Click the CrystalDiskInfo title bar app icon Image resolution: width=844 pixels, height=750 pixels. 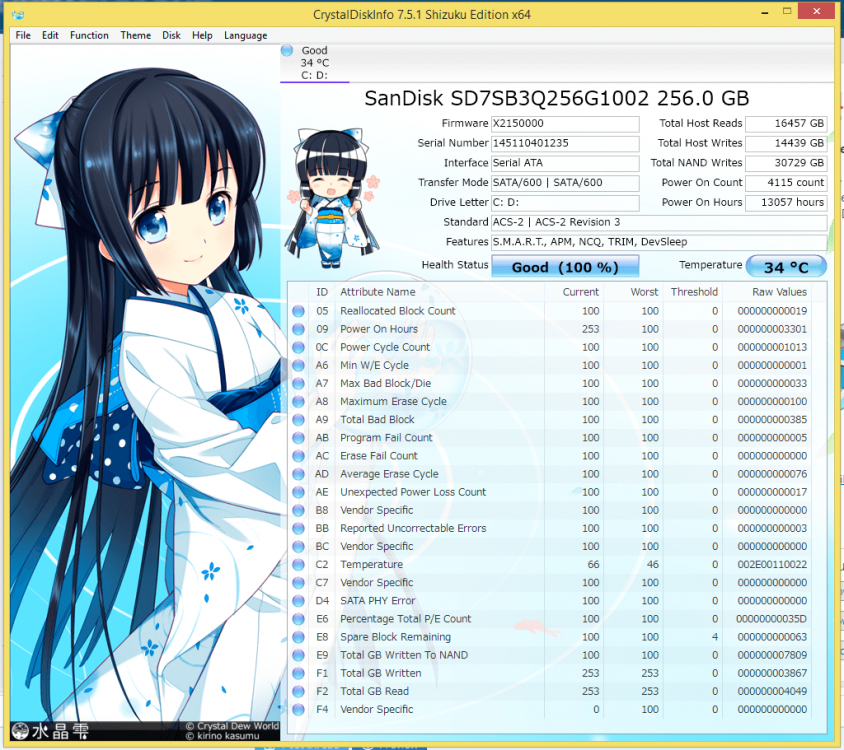tap(18, 15)
